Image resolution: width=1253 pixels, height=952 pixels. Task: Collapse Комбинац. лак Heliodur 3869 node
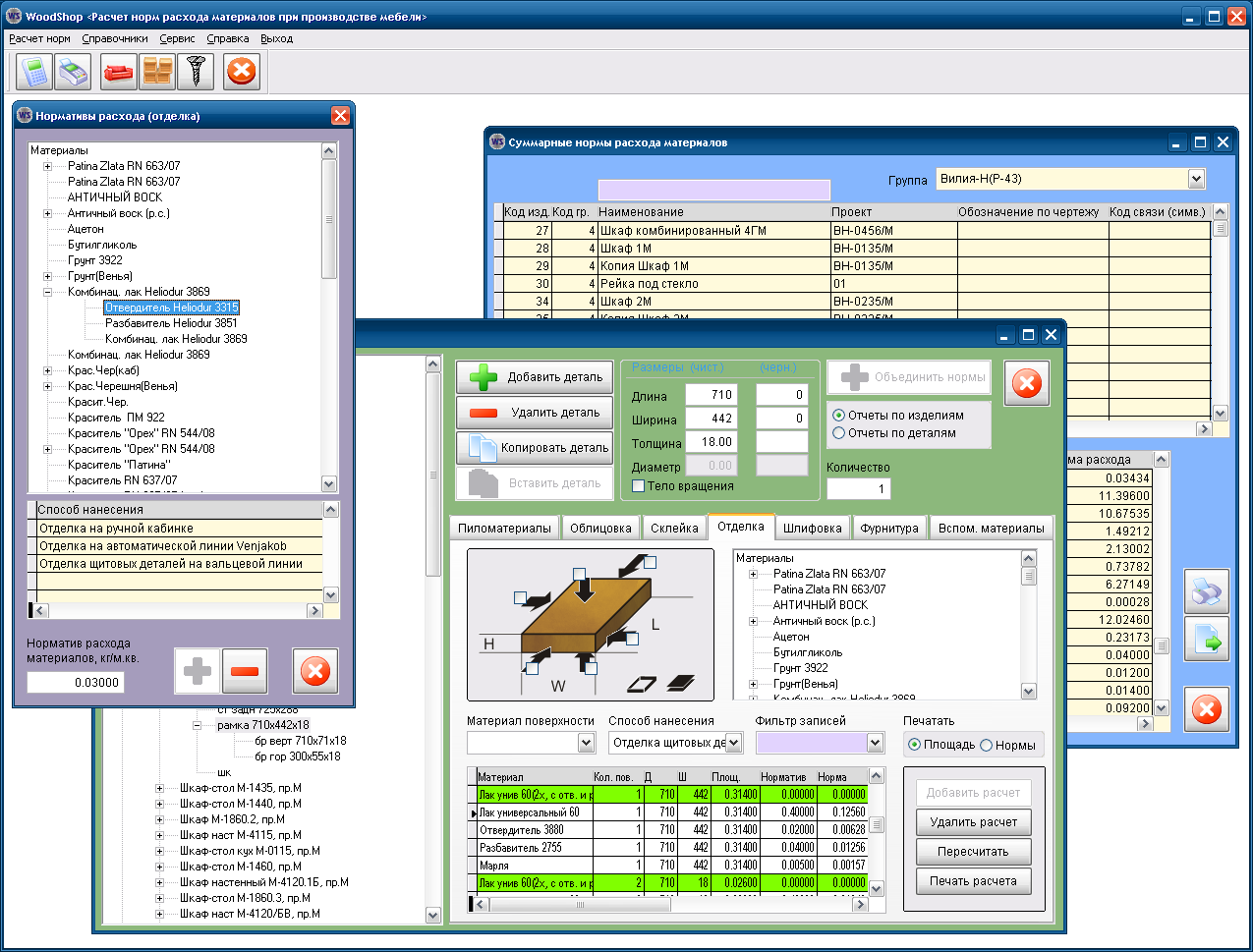(47, 292)
